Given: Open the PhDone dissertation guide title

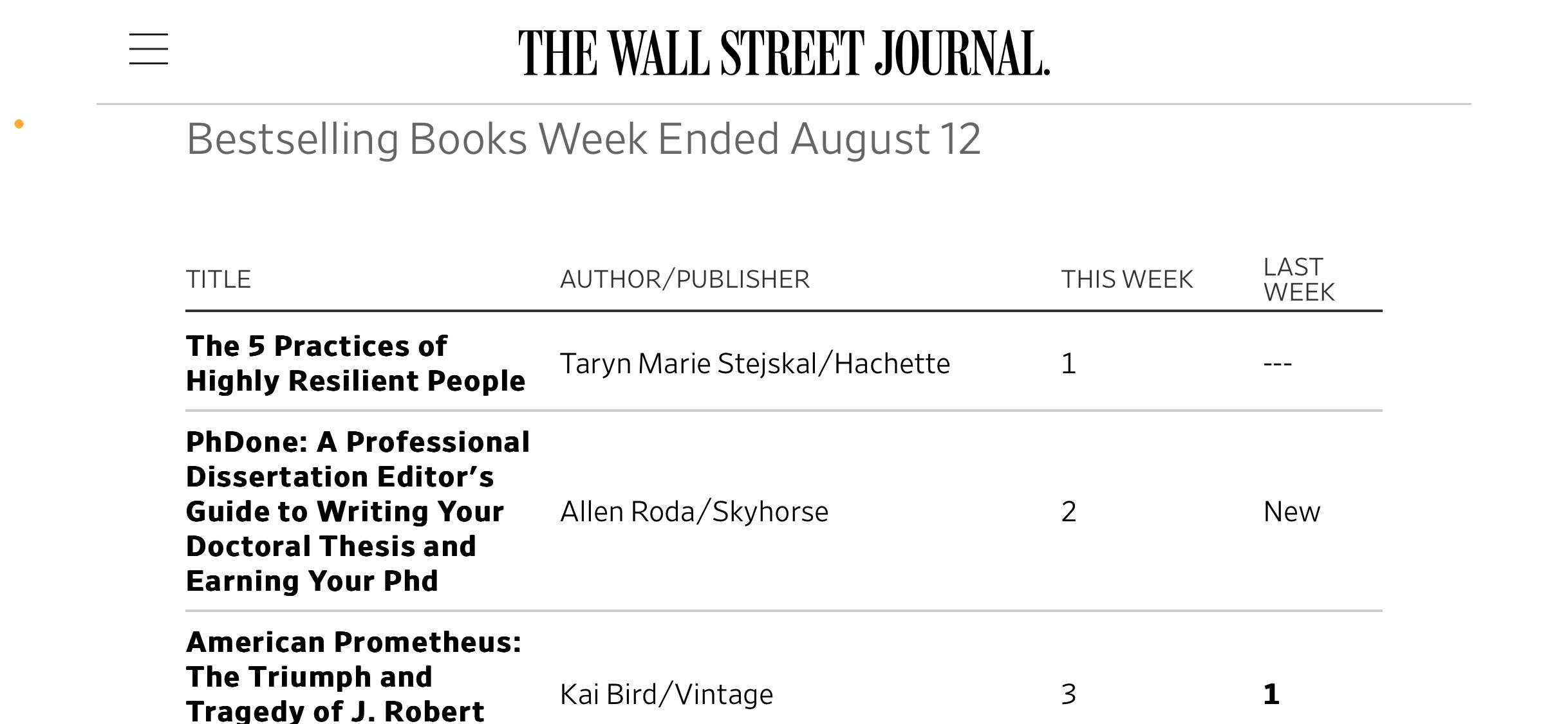Looking at the screenshot, I should 358,512.
